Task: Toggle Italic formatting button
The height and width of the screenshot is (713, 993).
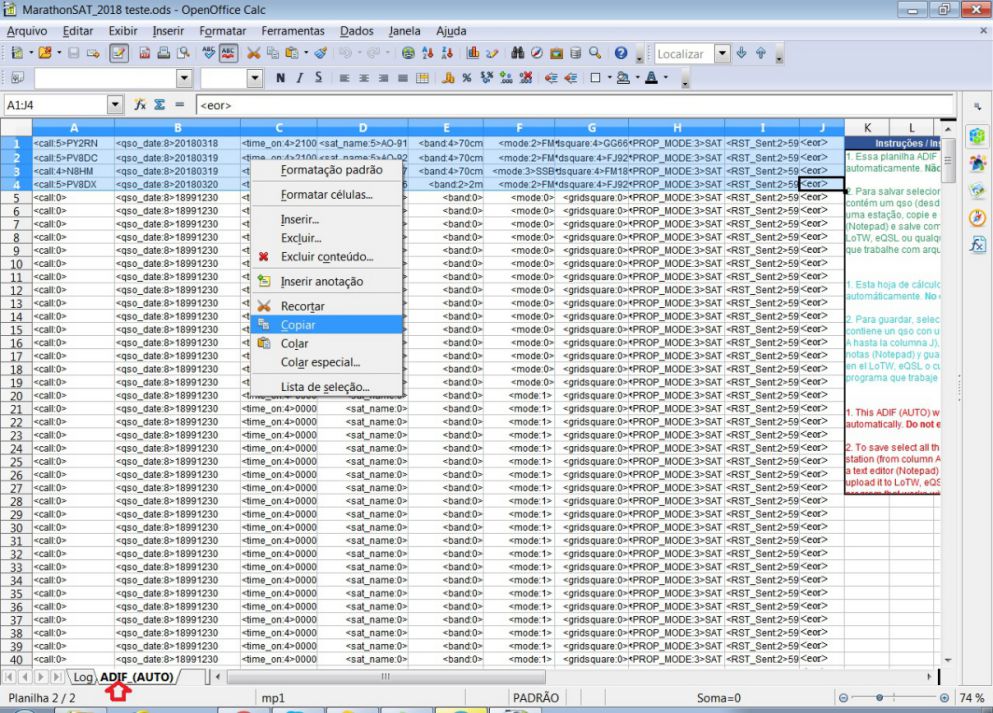Action: point(300,78)
